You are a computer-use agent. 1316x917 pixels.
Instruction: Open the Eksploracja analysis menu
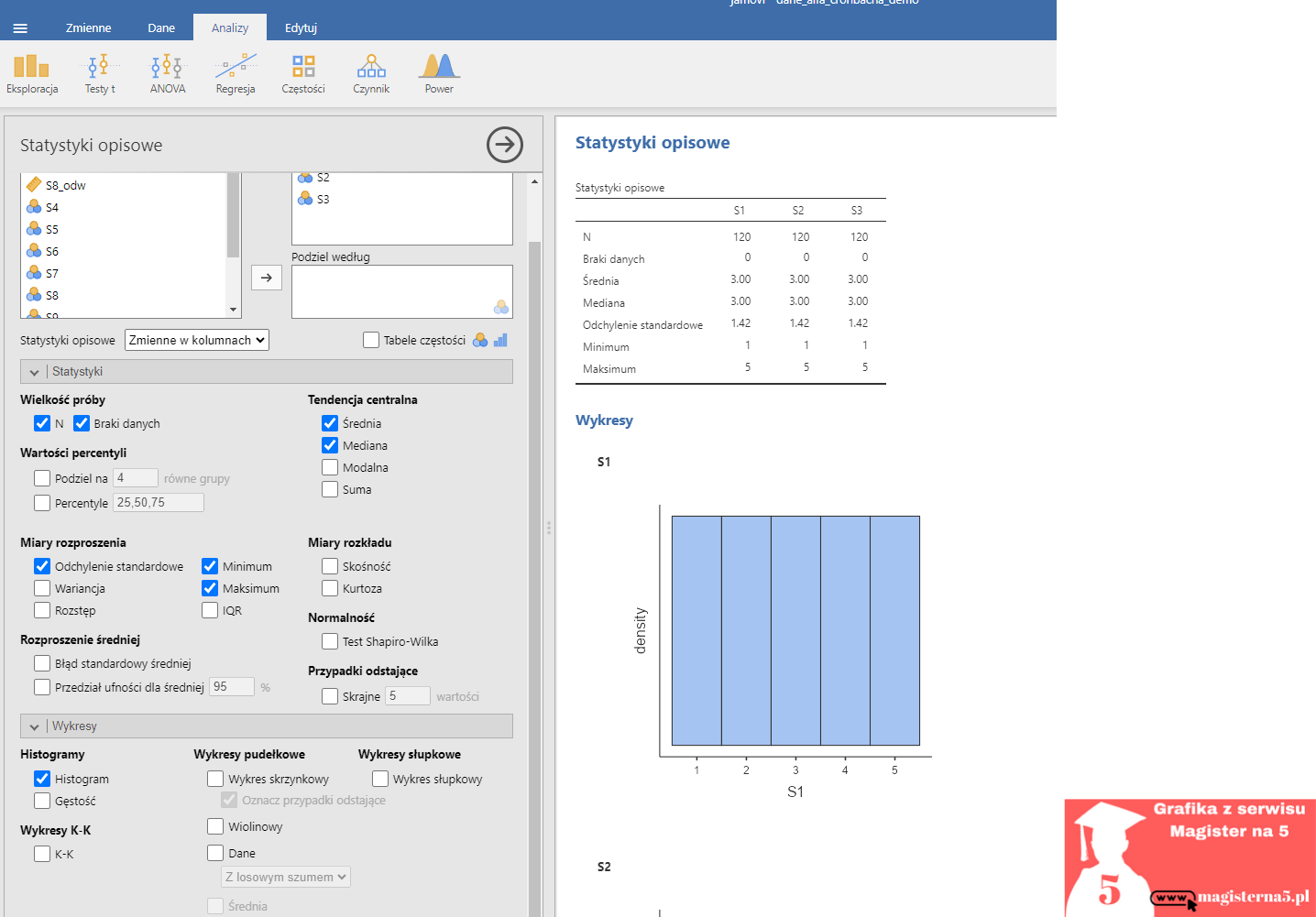32,73
